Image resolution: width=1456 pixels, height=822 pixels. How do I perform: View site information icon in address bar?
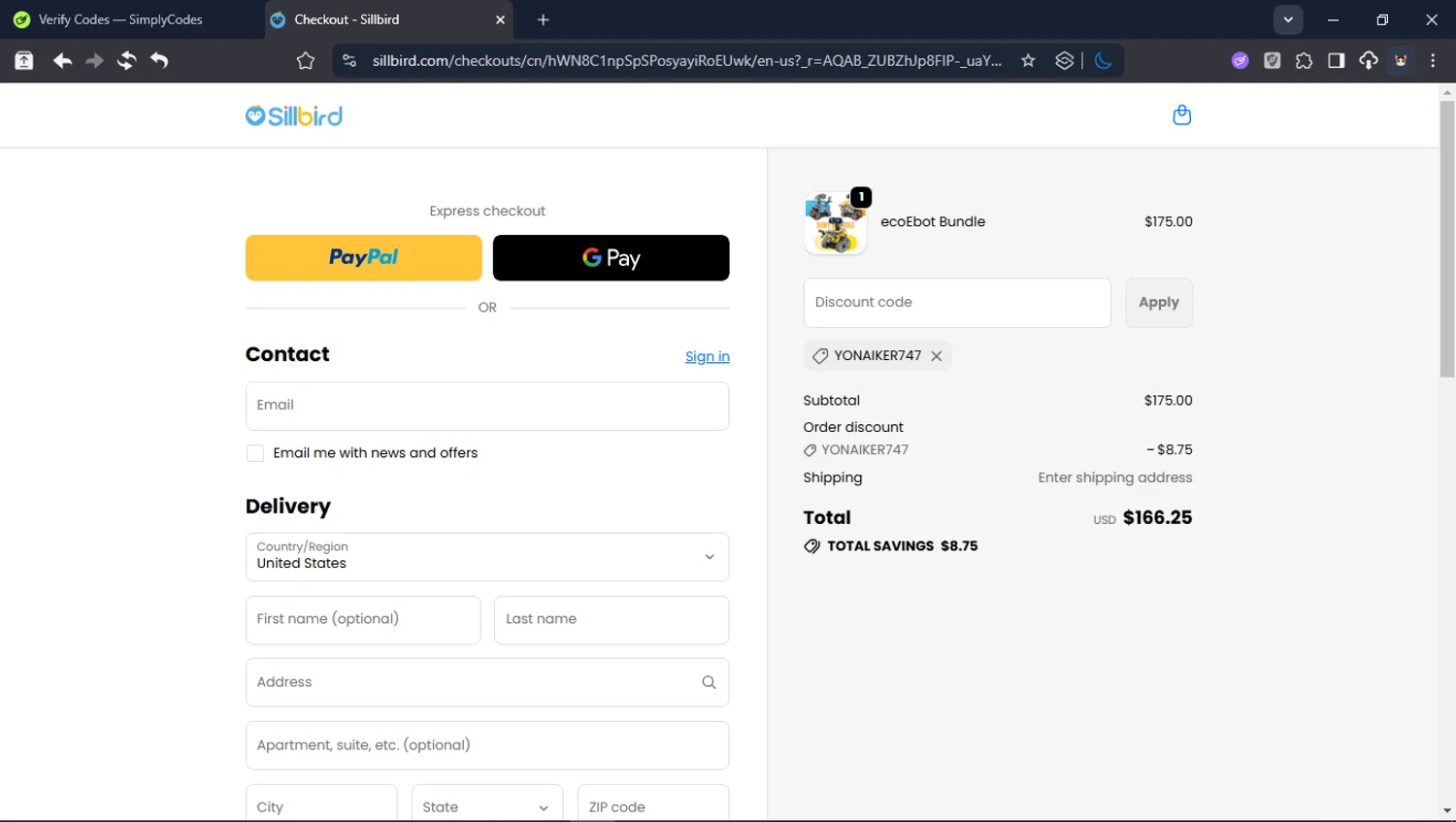(349, 60)
